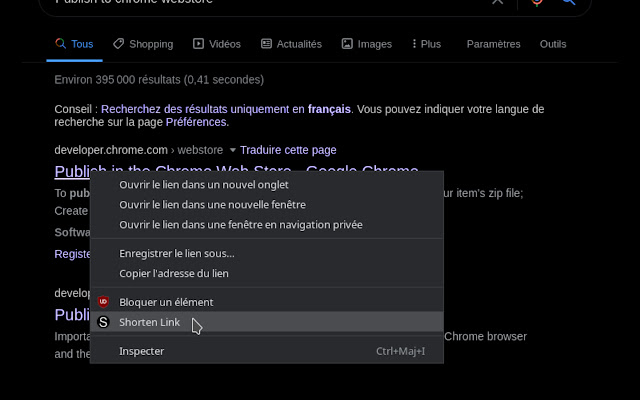
Task: Click the Actualités newspaper icon
Action: click(266, 44)
